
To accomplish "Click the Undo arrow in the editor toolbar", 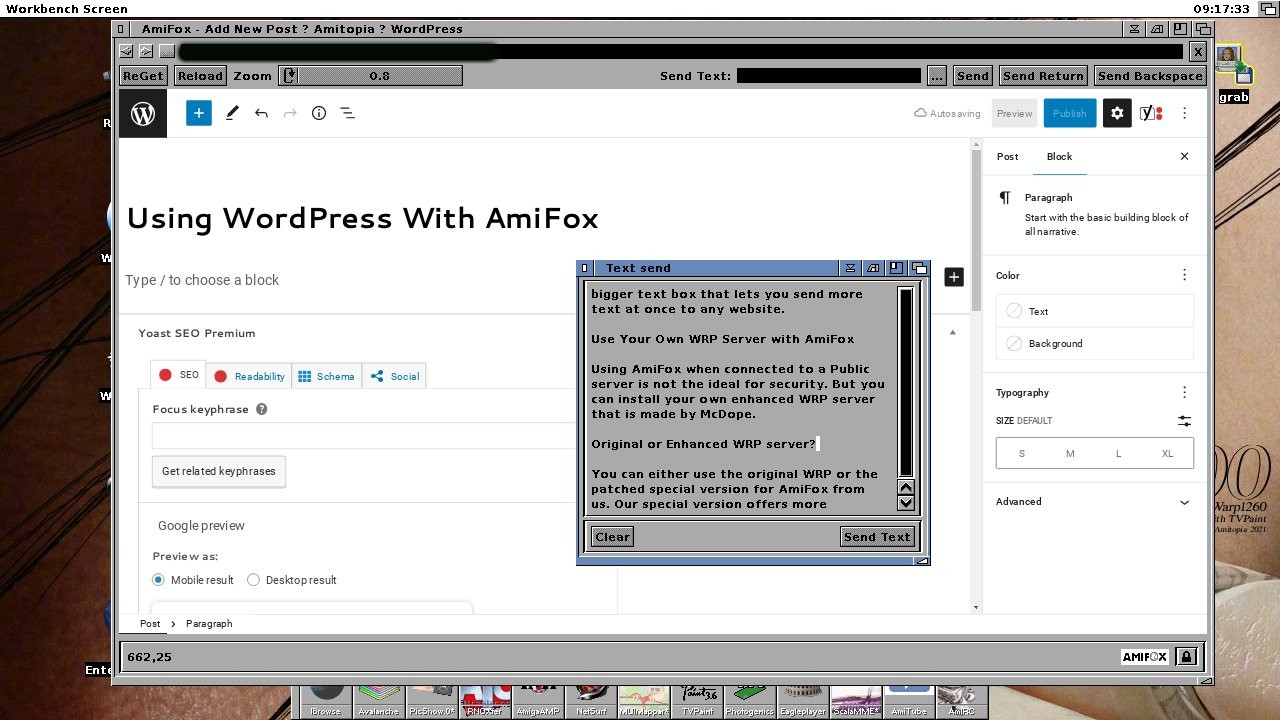I will click(261, 113).
